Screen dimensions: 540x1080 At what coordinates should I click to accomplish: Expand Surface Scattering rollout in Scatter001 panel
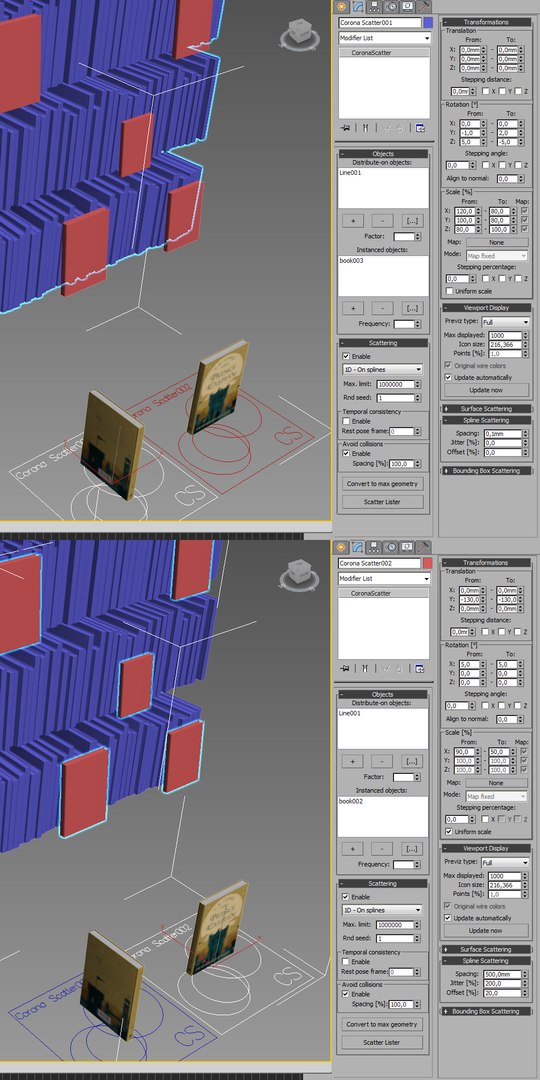(x=486, y=408)
